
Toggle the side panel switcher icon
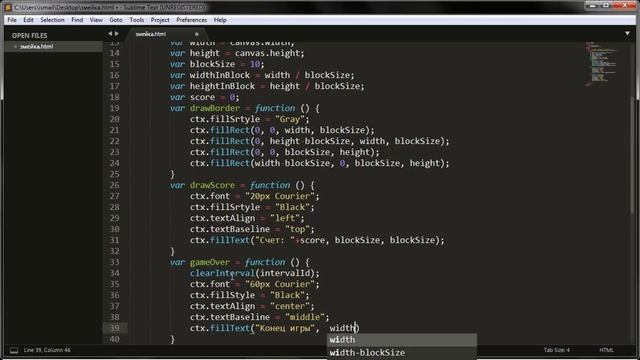click(14, 350)
